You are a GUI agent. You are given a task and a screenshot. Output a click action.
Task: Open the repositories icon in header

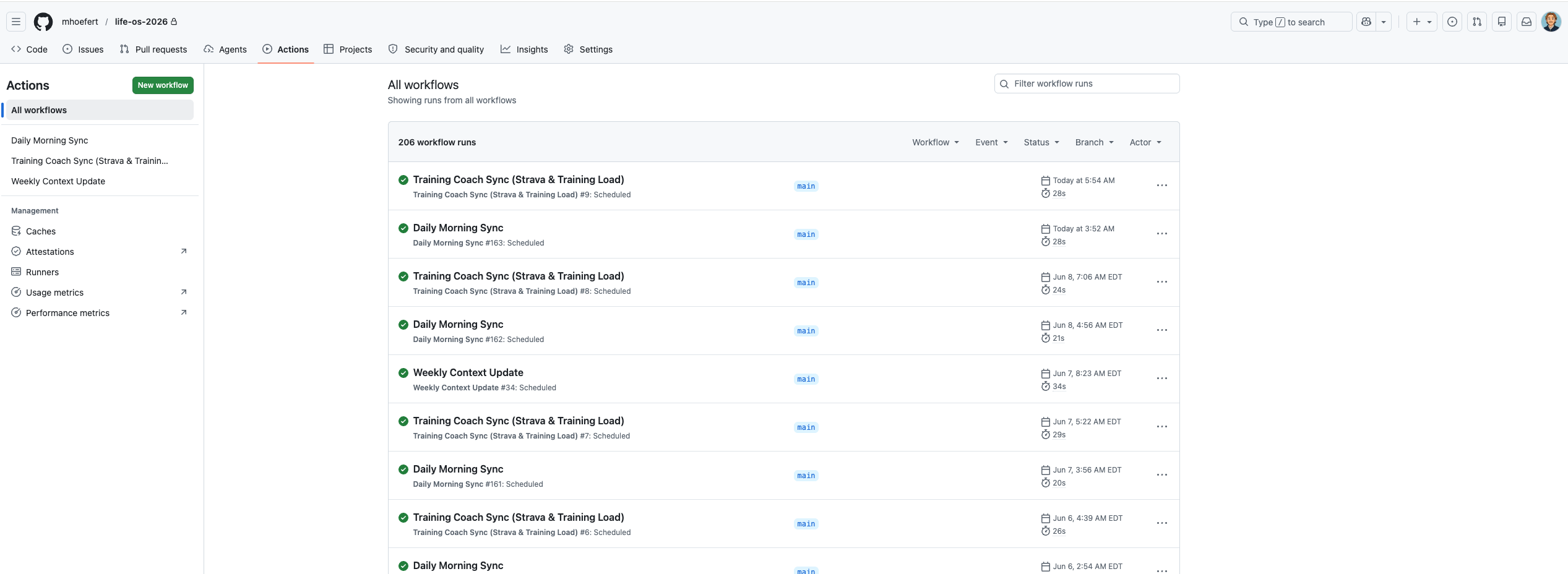[1502, 22]
